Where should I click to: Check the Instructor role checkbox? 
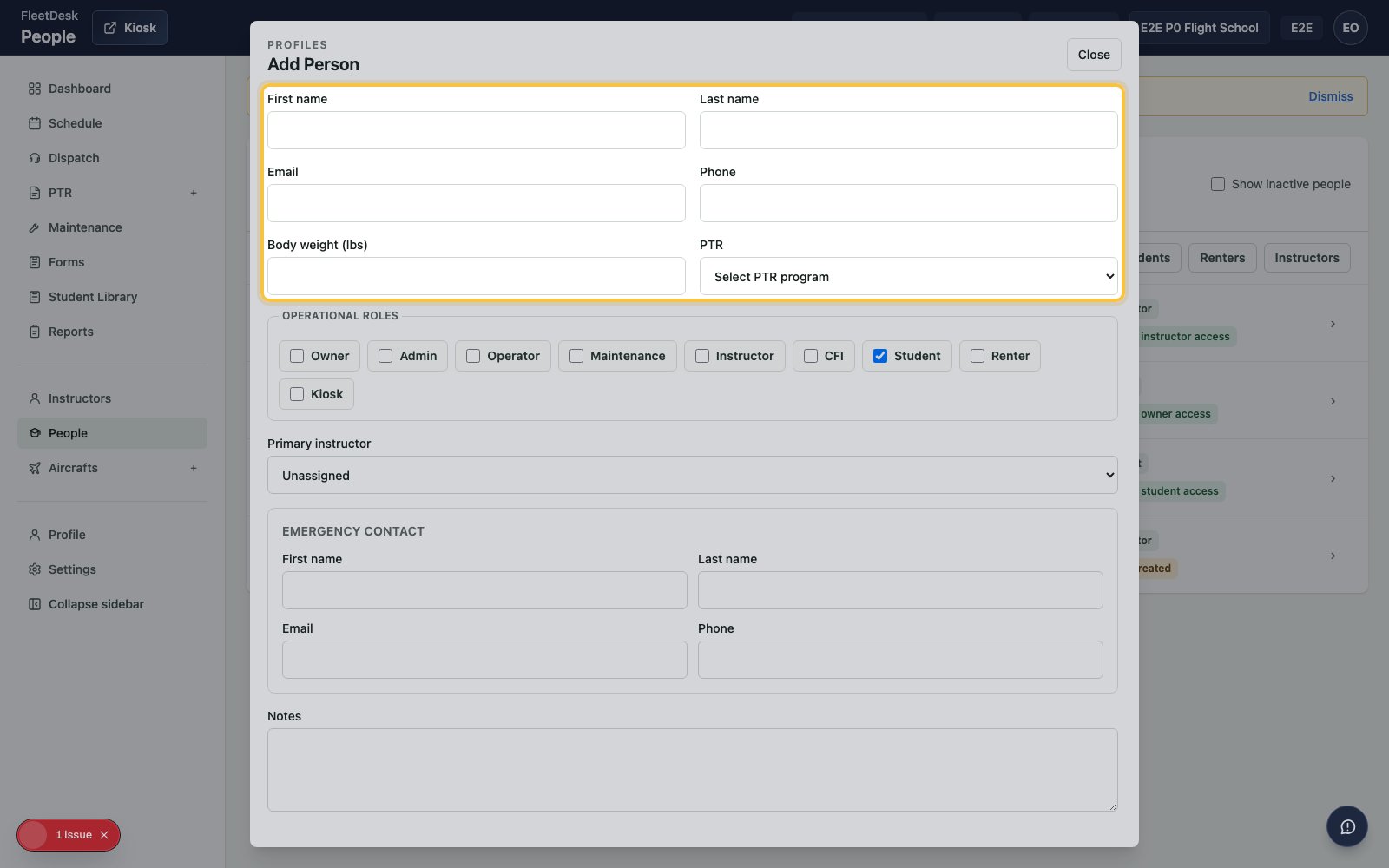pyautogui.click(x=702, y=356)
